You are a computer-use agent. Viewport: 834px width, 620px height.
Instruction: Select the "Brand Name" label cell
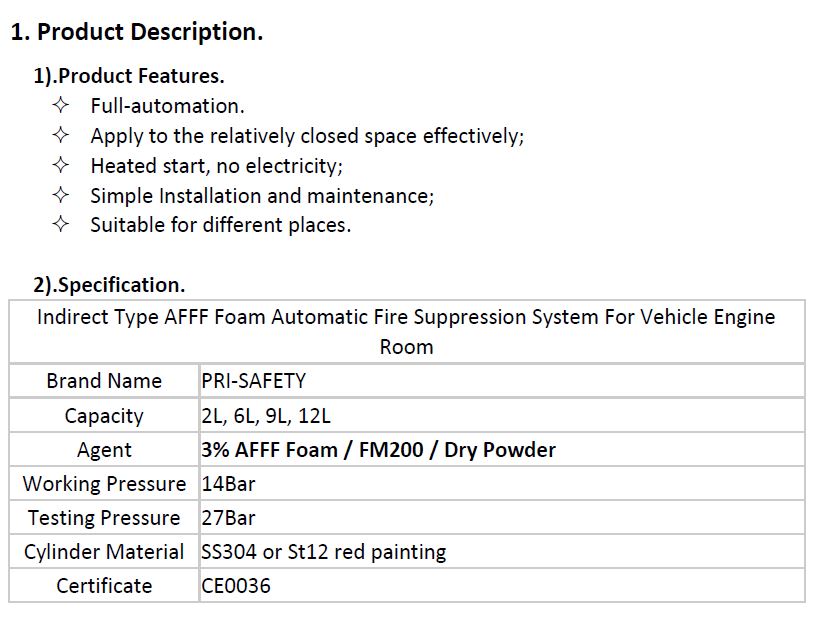click(104, 381)
